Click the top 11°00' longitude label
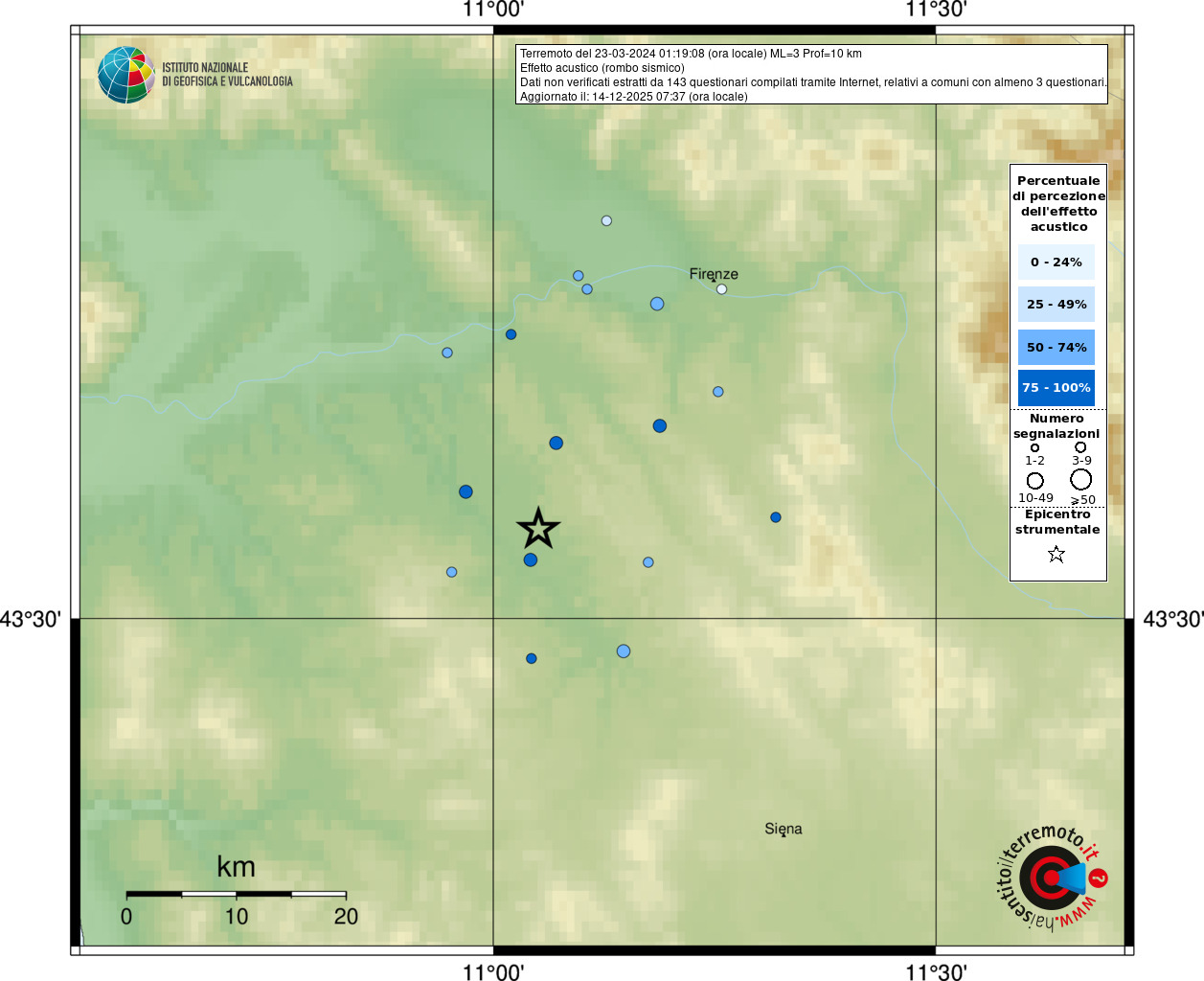Screen dimensions: 1204x981 click(x=493, y=10)
